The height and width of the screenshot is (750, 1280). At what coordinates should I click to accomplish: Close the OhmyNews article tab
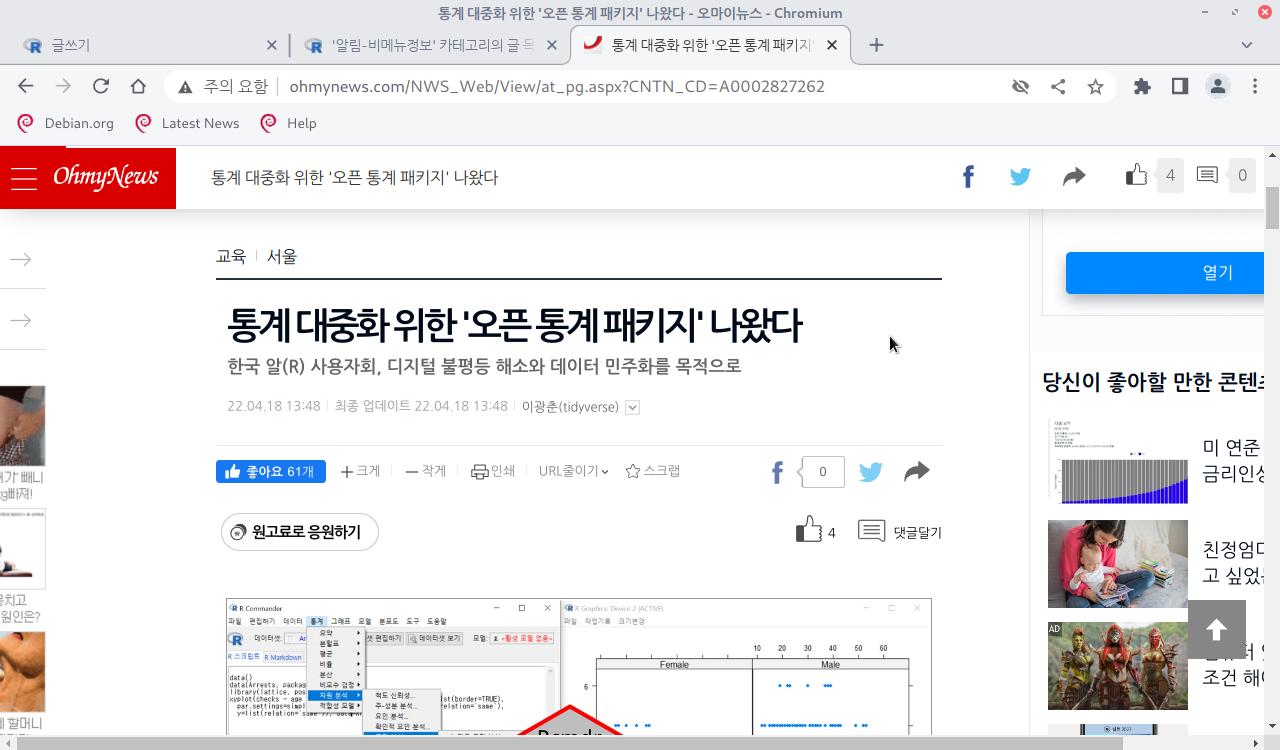pyautogui.click(x=832, y=45)
